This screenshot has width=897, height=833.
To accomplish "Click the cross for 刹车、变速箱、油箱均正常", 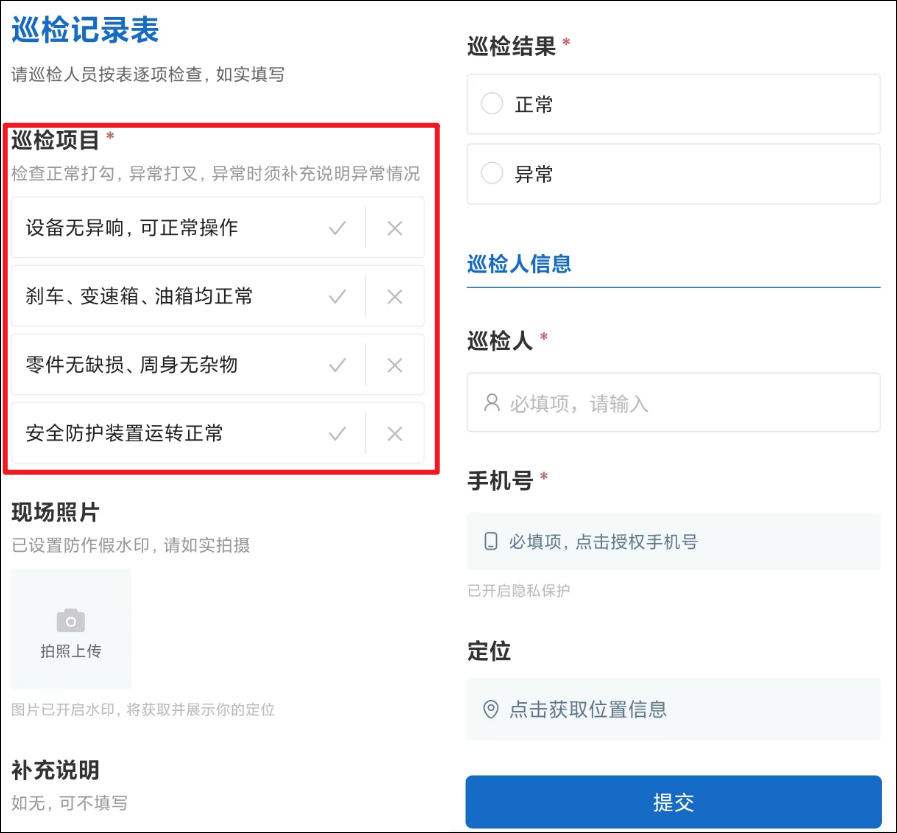I will pyautogui.click(x=395, y=296).
